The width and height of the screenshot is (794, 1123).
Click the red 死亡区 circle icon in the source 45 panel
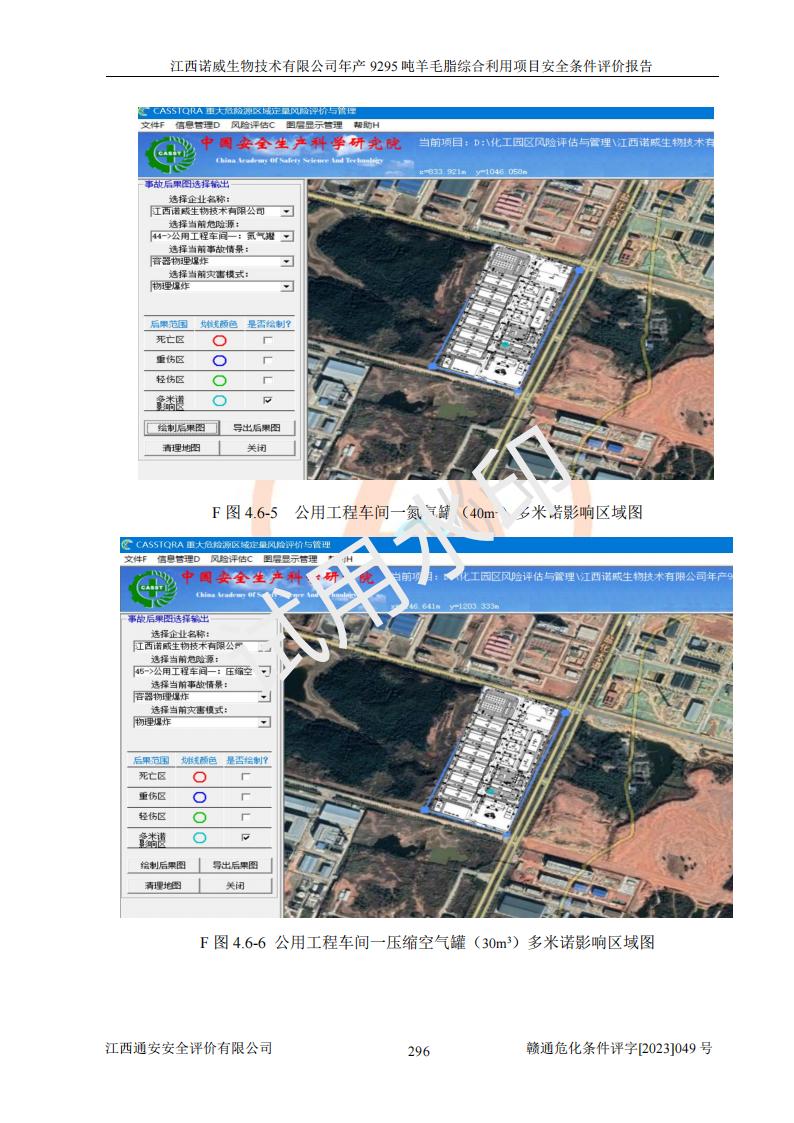(x=200, y=776)
